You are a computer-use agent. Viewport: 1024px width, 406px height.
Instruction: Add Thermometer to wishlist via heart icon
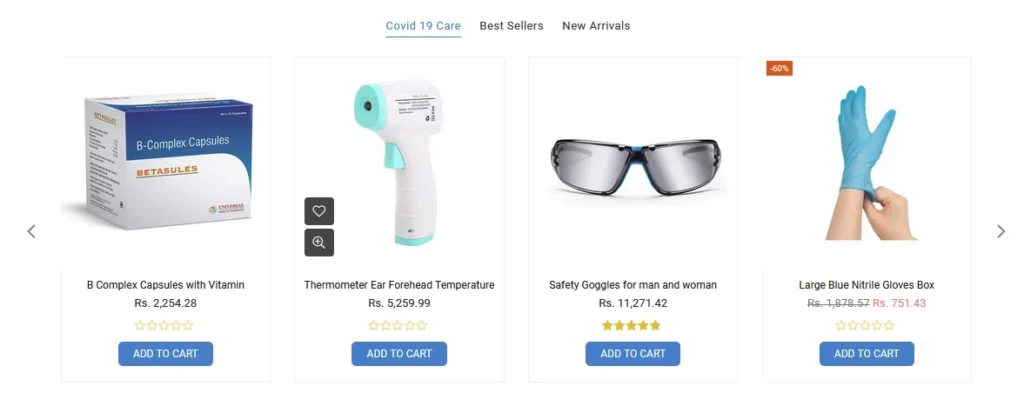point(319,211)
